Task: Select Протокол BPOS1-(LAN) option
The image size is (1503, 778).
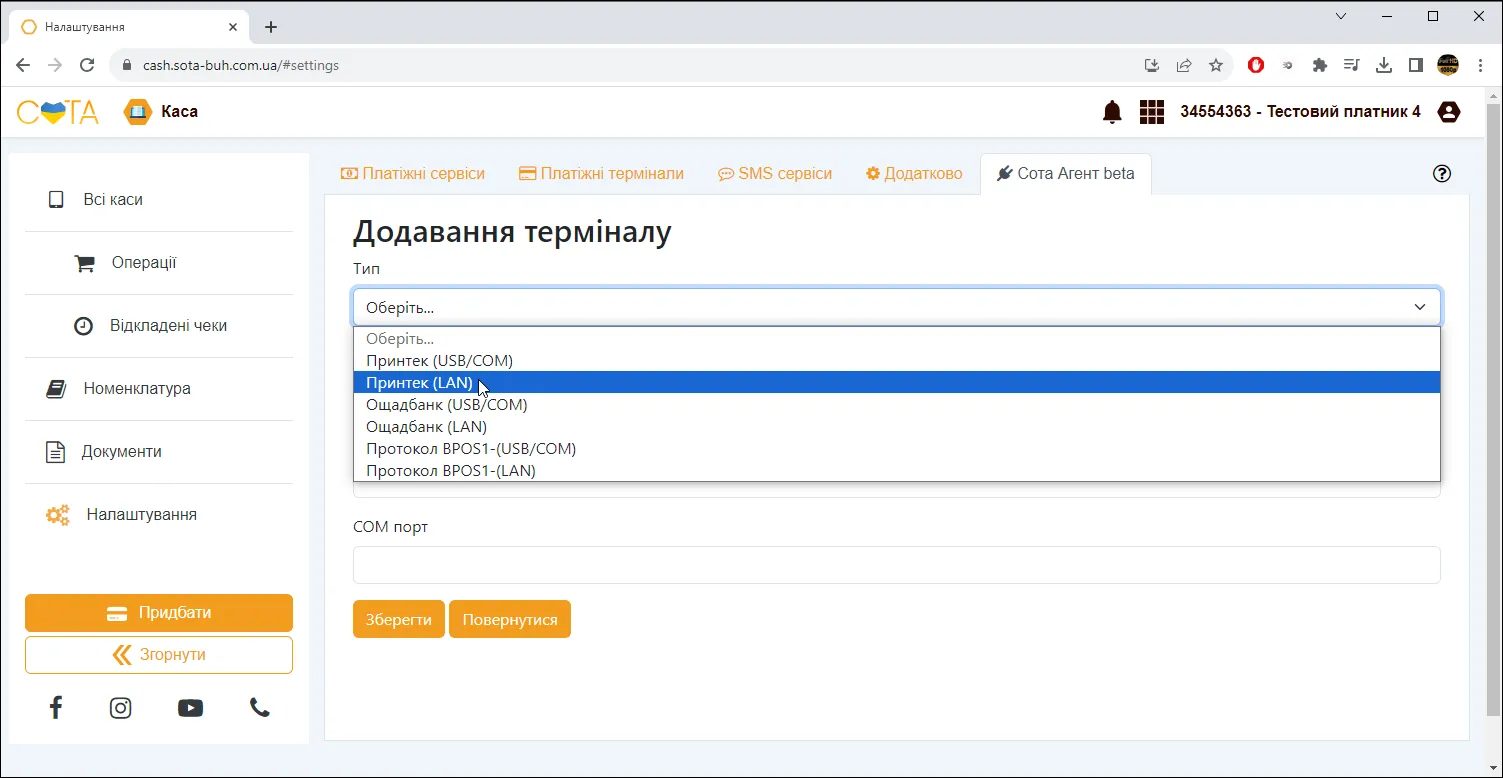Action: click(x=897, y=470)
